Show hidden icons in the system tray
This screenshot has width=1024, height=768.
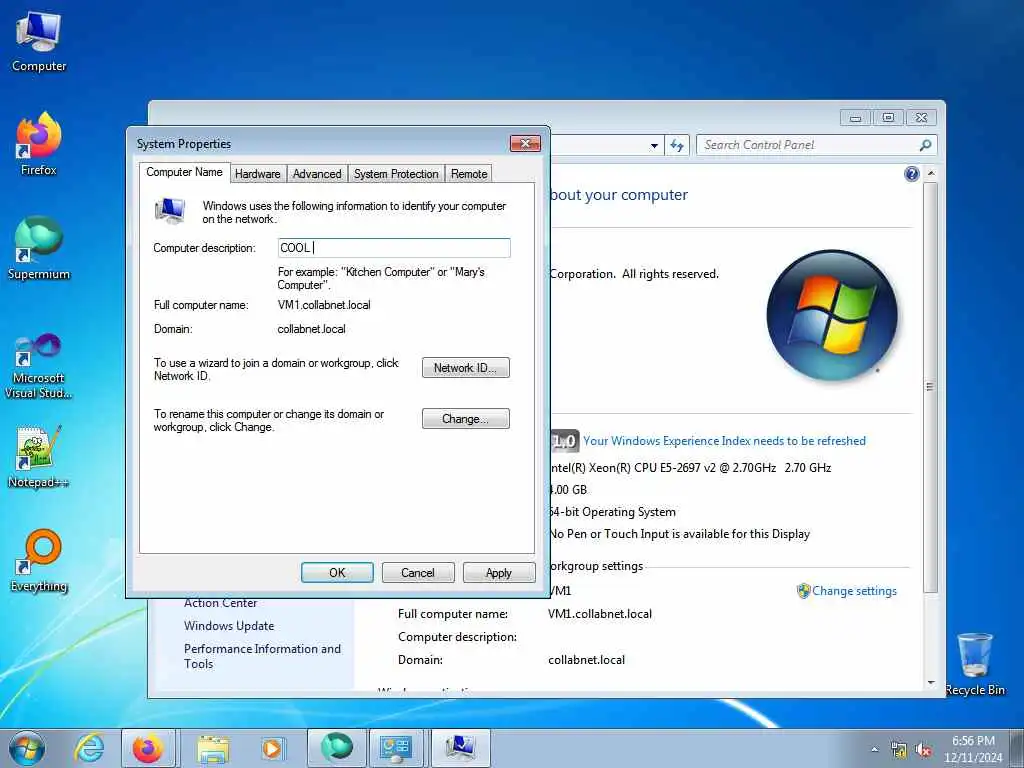pyautogui.click(x=874, y=750)
